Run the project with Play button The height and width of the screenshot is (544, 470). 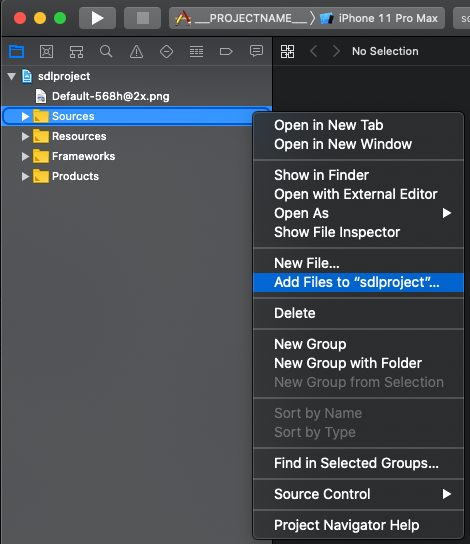pyautogui.click(x=97, y=18)
